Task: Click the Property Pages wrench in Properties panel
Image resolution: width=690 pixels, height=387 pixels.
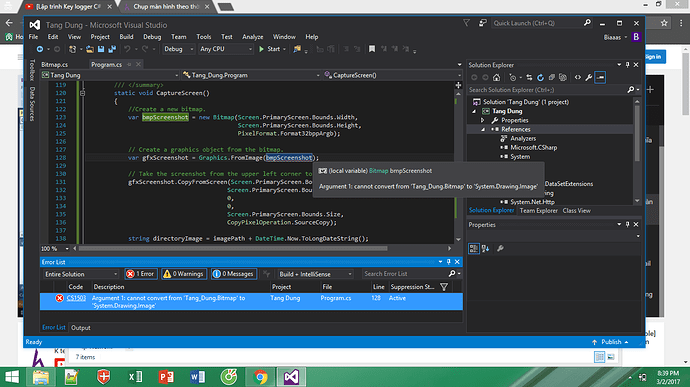Action: pyautogui.click(x=500, y=249)
